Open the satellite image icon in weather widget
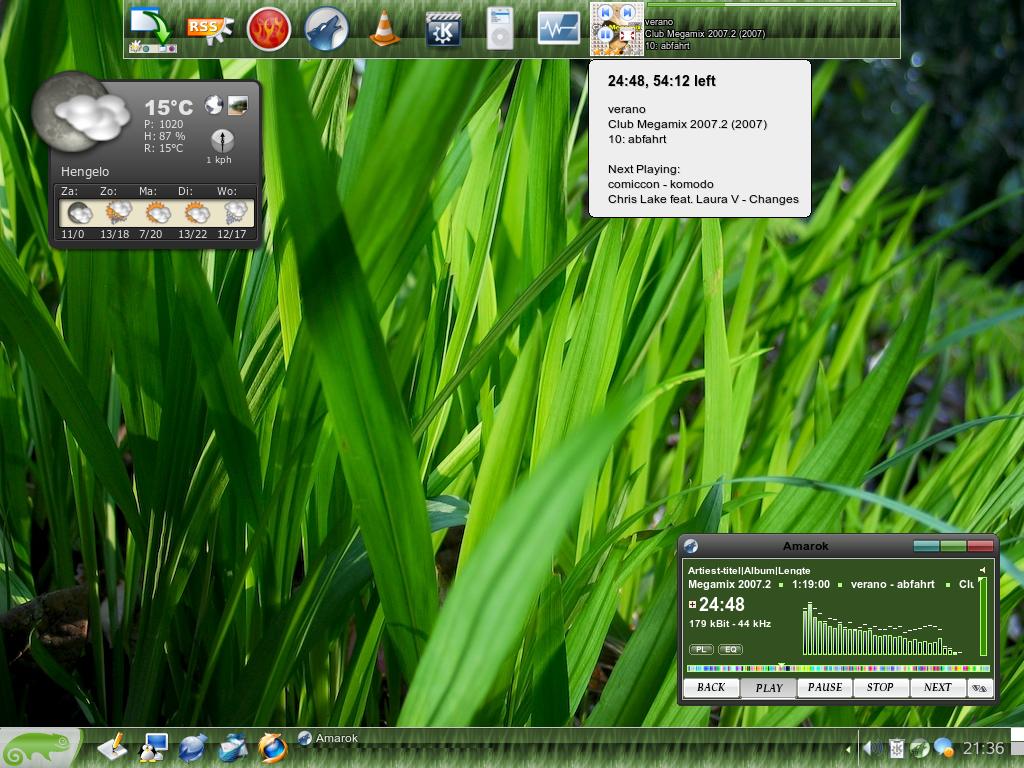The width and height of the screenshot is (1024, 768). pos(238,105)
